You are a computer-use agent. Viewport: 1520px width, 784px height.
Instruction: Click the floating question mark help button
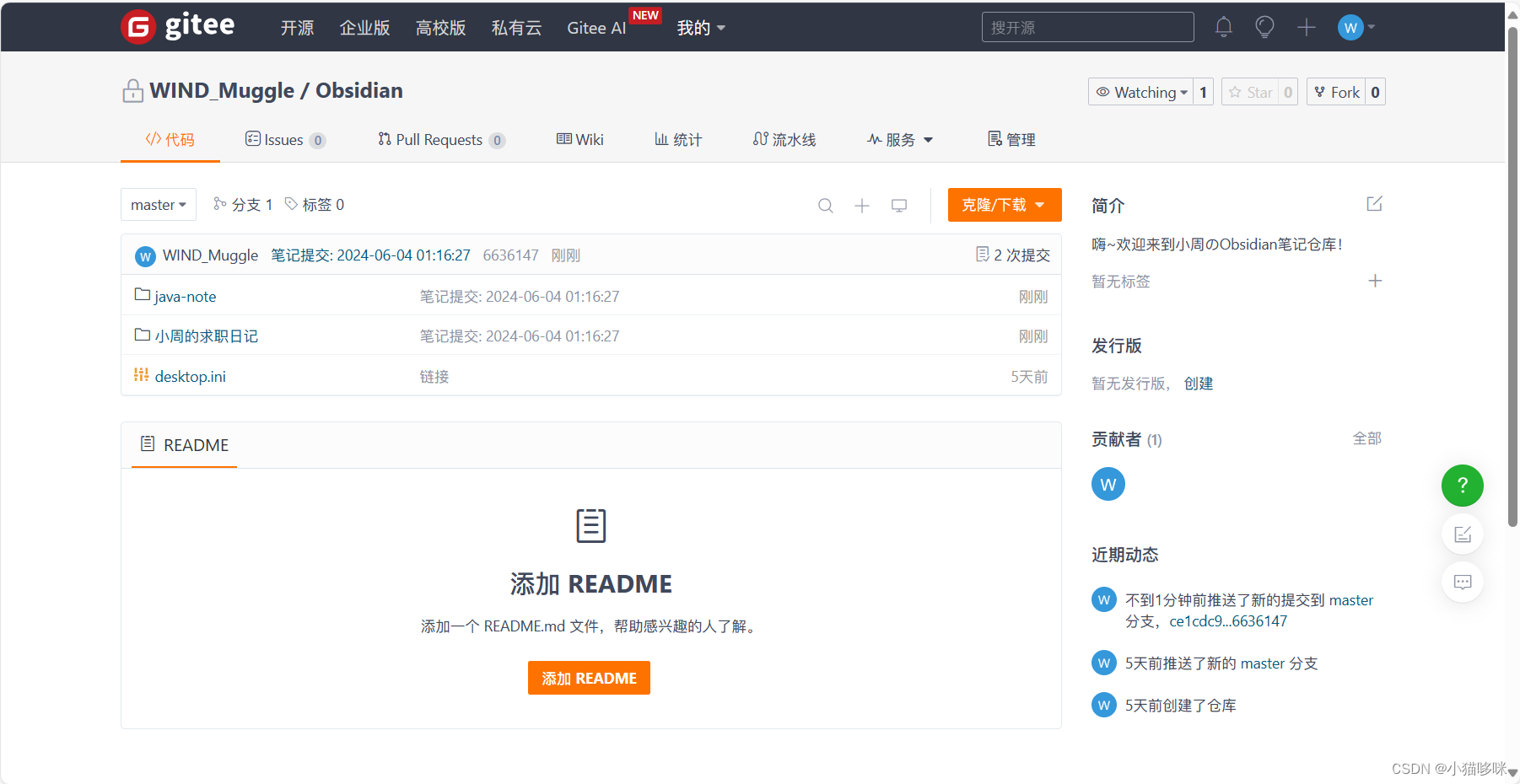[1462, 486]
